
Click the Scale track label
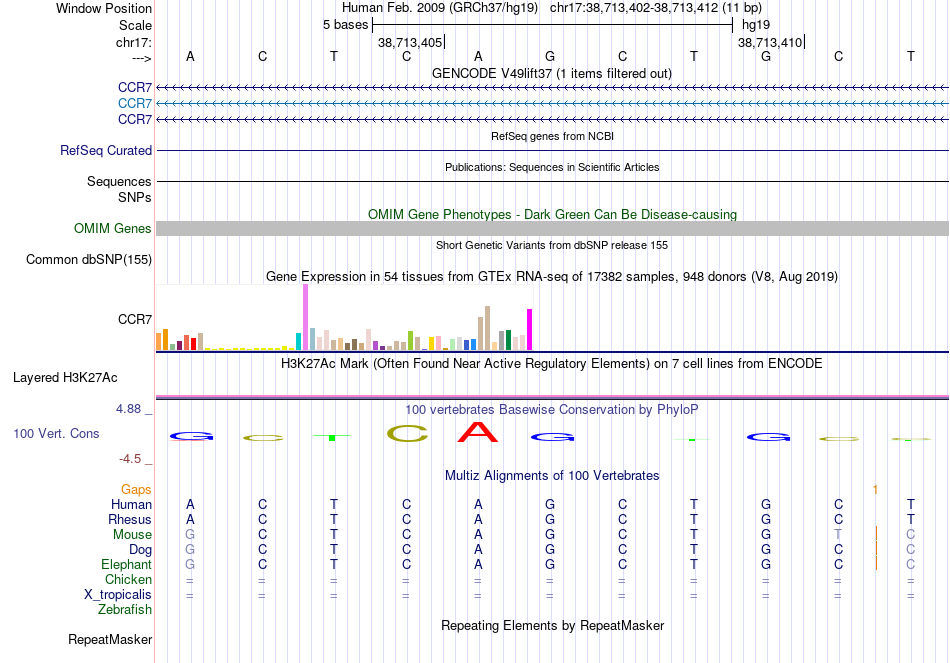click(x=135, y=25)
